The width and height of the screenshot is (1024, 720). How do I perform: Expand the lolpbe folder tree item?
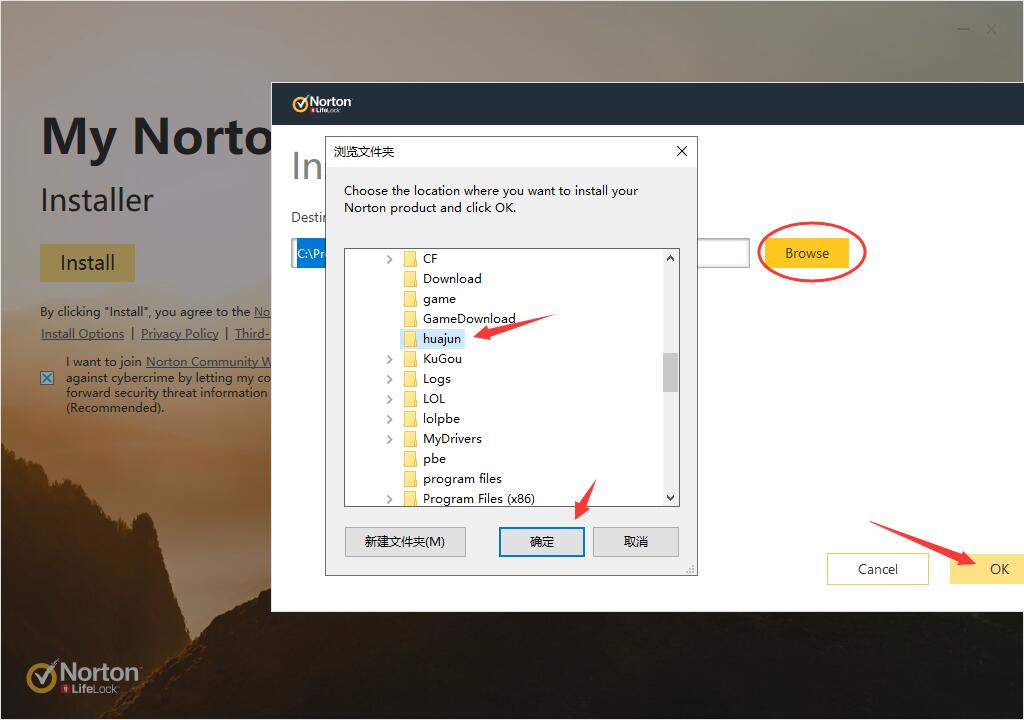tap(389, 418)
